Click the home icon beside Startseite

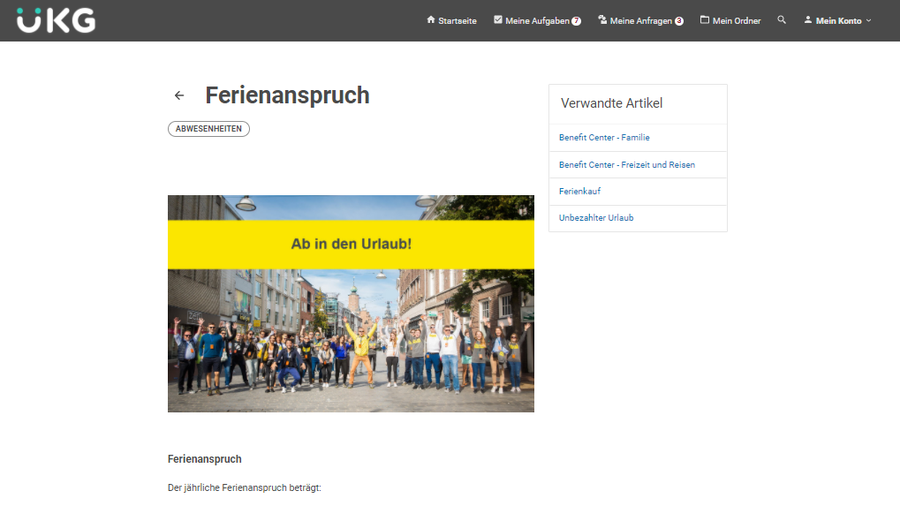431,20
